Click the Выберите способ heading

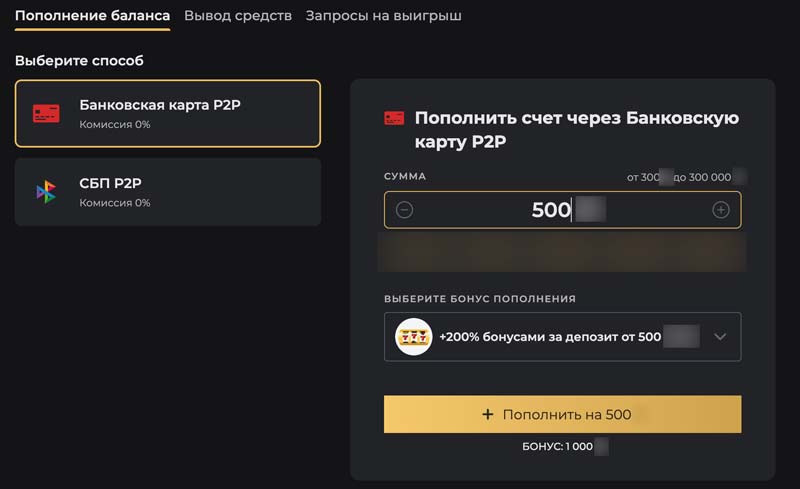[79, 61]
